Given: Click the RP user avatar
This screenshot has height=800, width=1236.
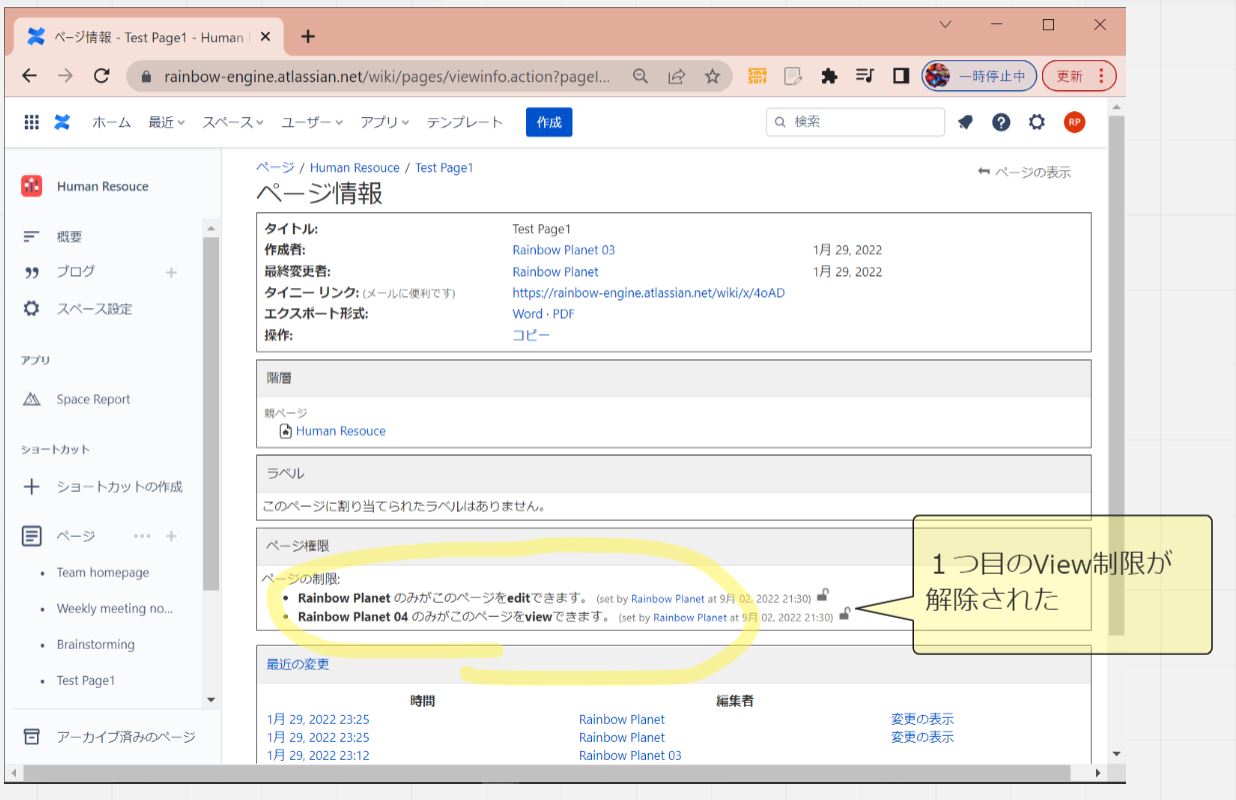Looking at the screenshot, I should tap(1074, 122).
